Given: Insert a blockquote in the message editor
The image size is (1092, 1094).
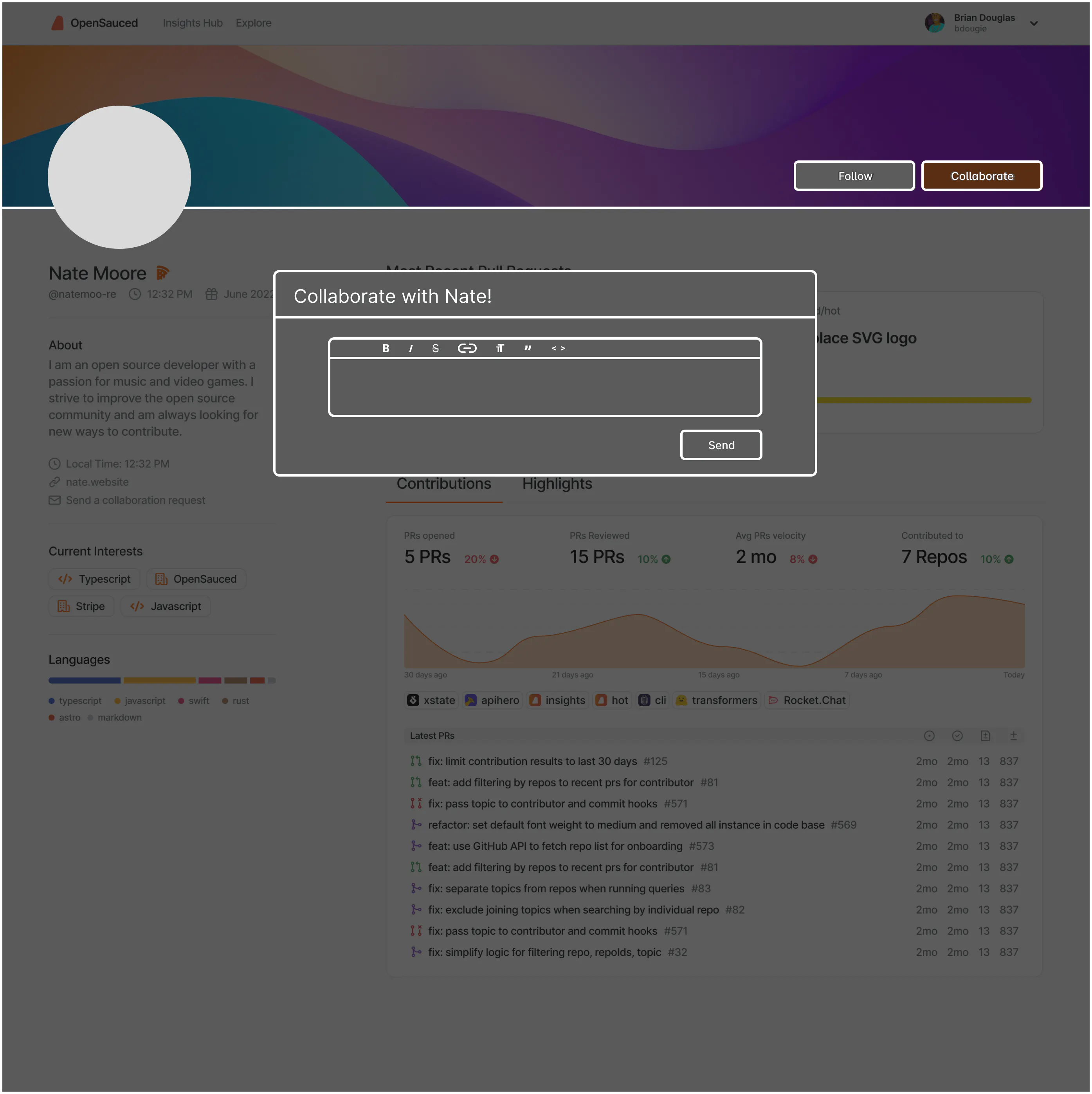Looking at the screenshot, I should pyautogui.click(x=528, y=348).
